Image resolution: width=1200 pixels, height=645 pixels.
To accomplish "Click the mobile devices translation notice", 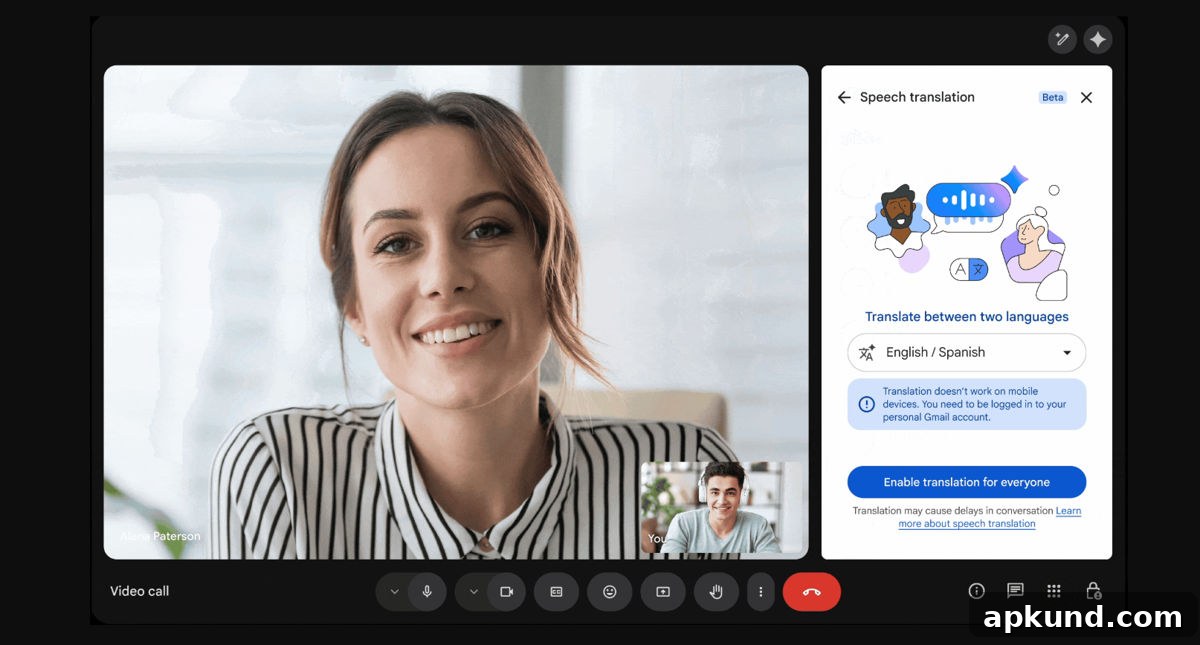I will pyautogui.click(x=966, y=404).
